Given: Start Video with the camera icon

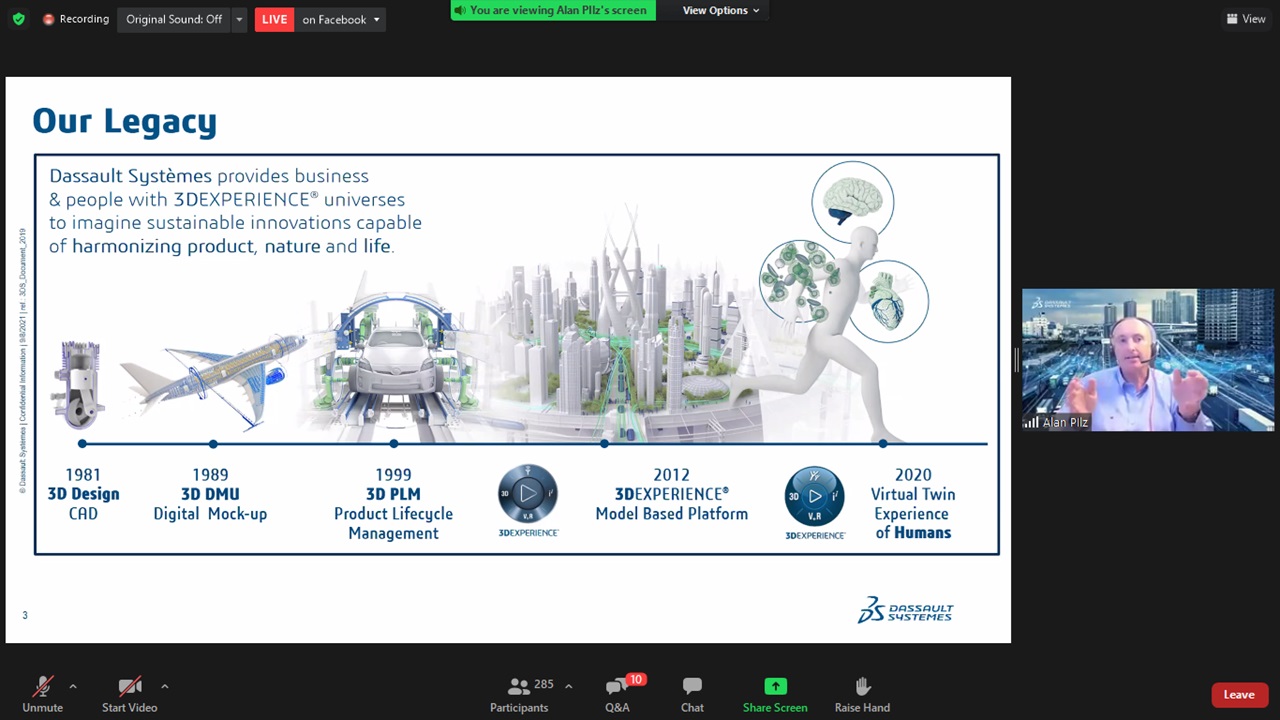Looking at the screenshot, I should (129, 693).
